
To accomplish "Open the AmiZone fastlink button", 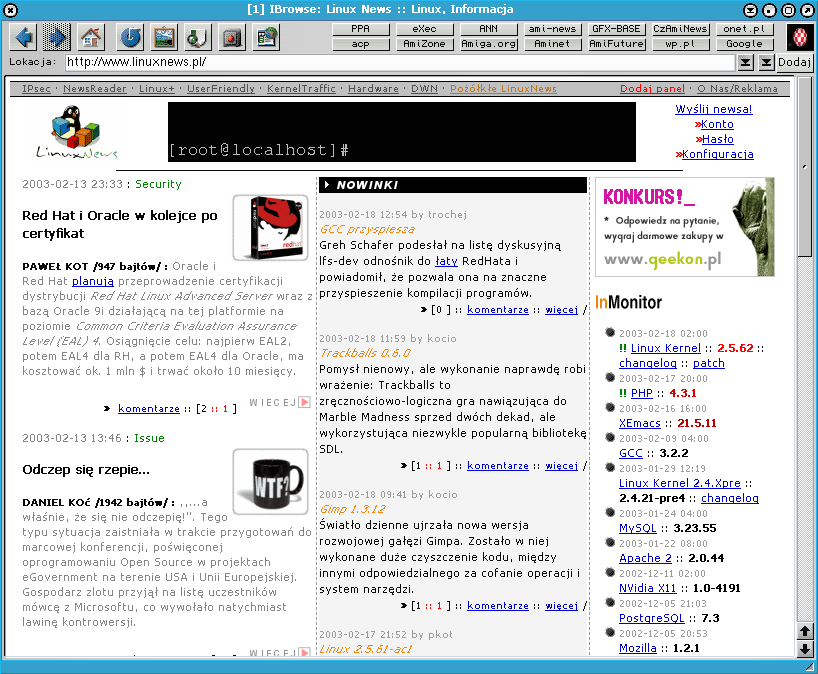I will pos(424,44).
